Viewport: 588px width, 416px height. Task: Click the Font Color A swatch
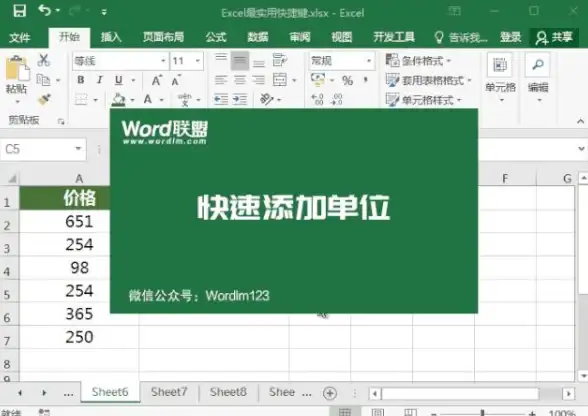(148, 100)
